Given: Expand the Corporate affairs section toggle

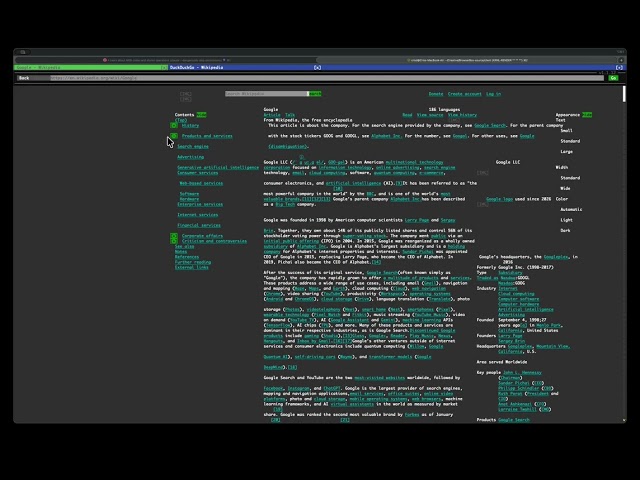Looking at the screenshot, I should [174, 236].
